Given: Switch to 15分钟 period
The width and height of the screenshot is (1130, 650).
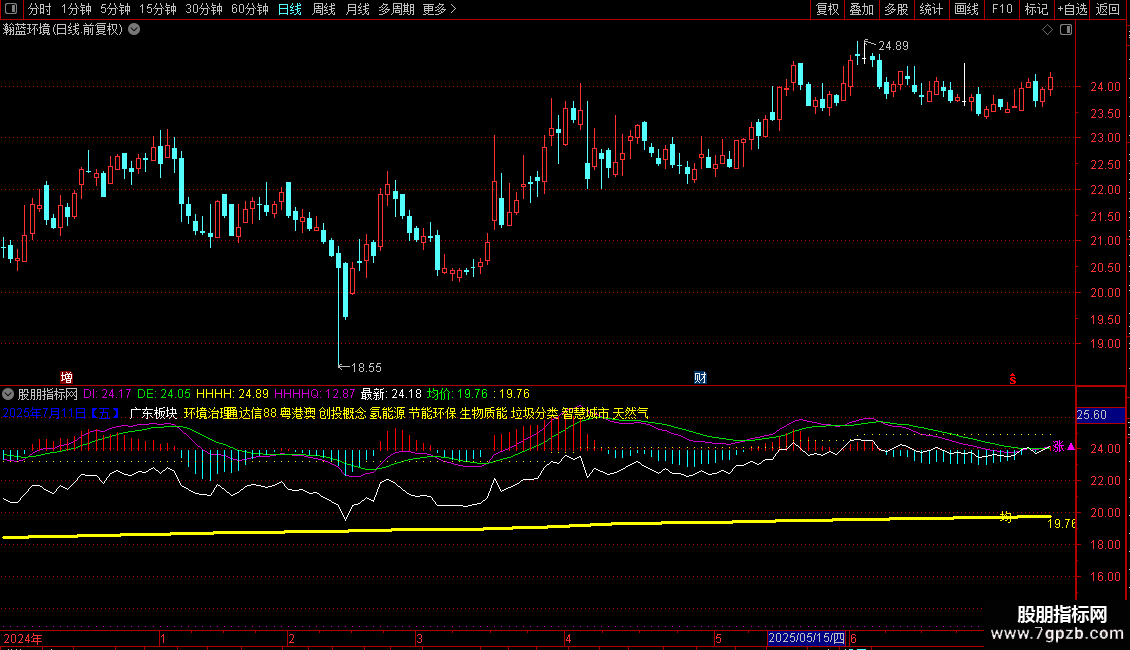Looking at the screenshot, I should pos(157,9).
